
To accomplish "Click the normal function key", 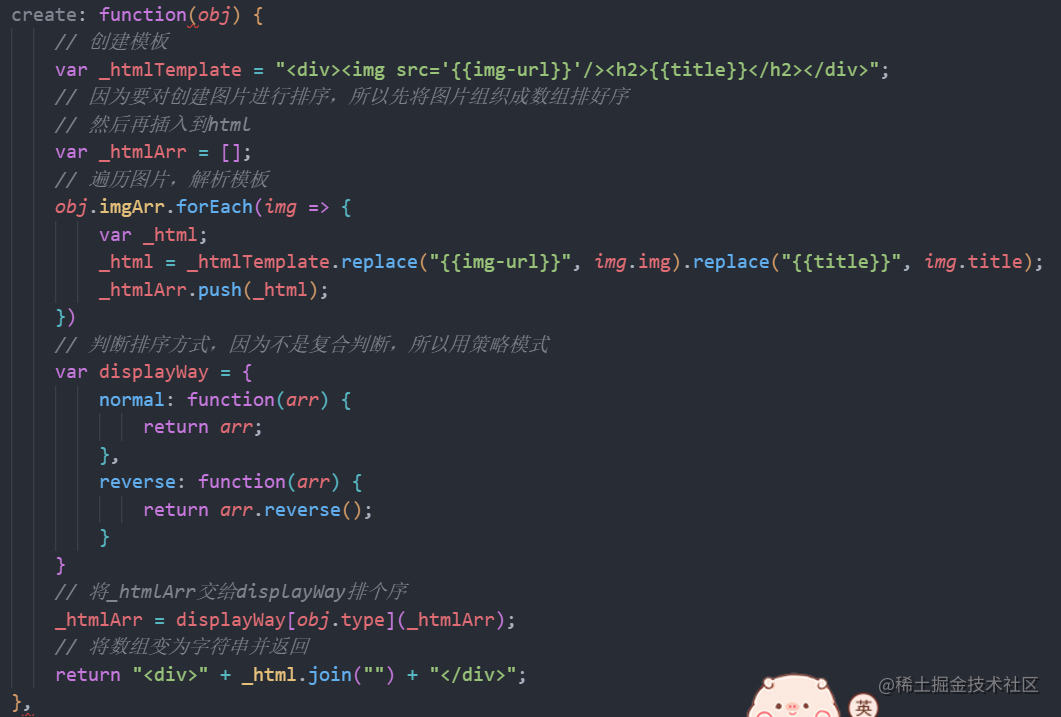I will coord(132,400).
